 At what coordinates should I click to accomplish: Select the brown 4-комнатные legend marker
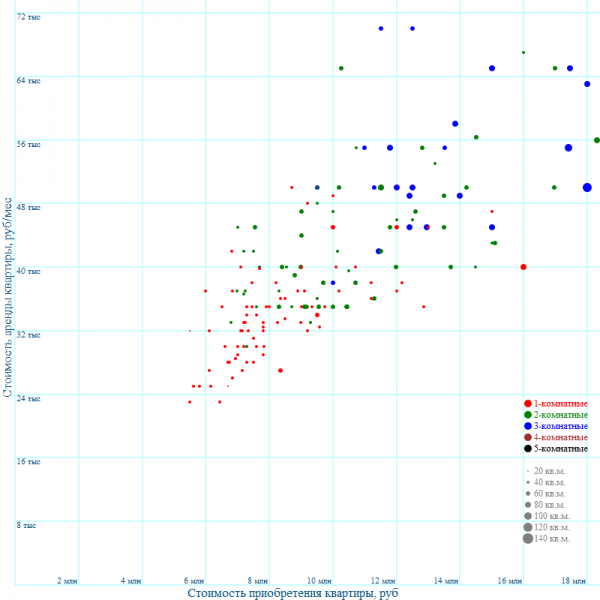[x=527, y=438]
